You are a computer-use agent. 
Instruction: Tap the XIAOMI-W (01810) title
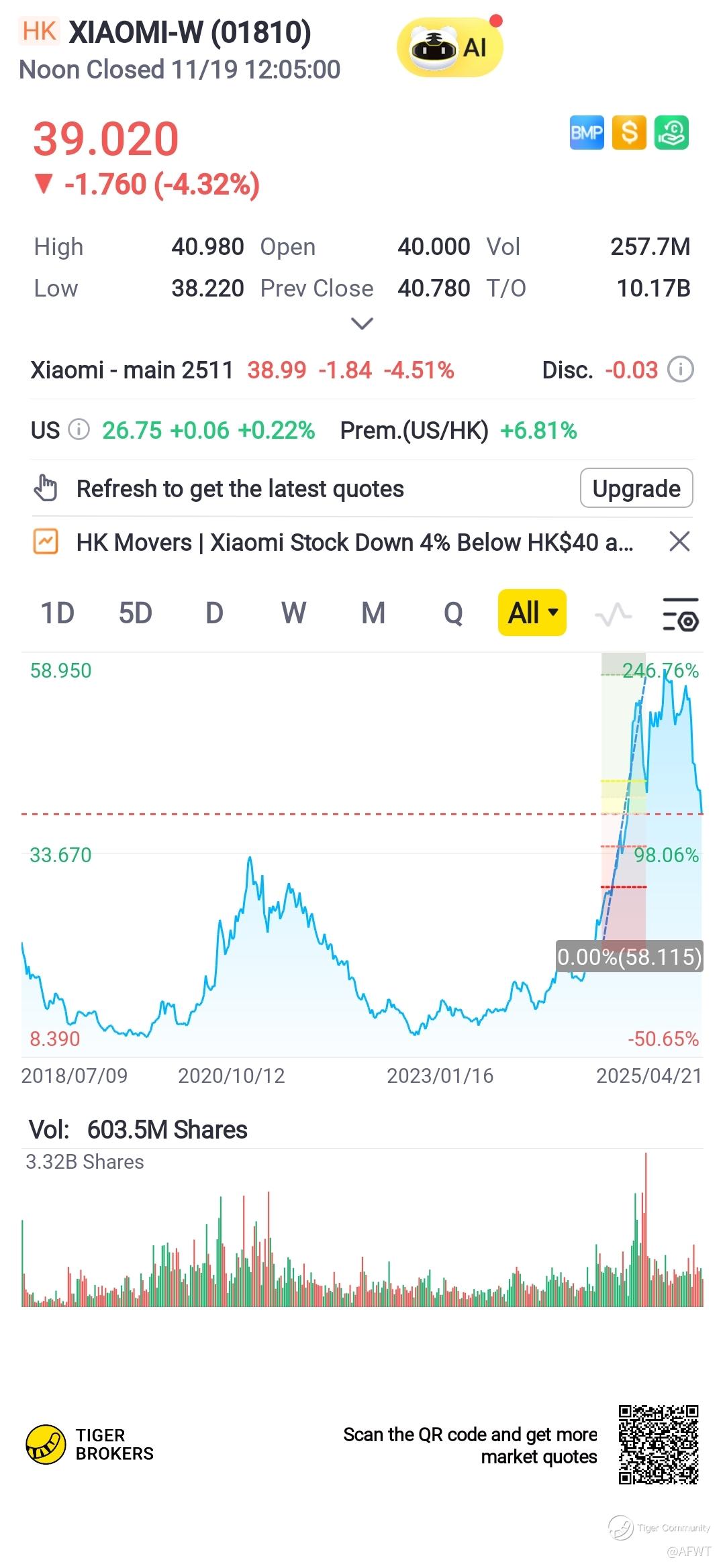[190, 32]
